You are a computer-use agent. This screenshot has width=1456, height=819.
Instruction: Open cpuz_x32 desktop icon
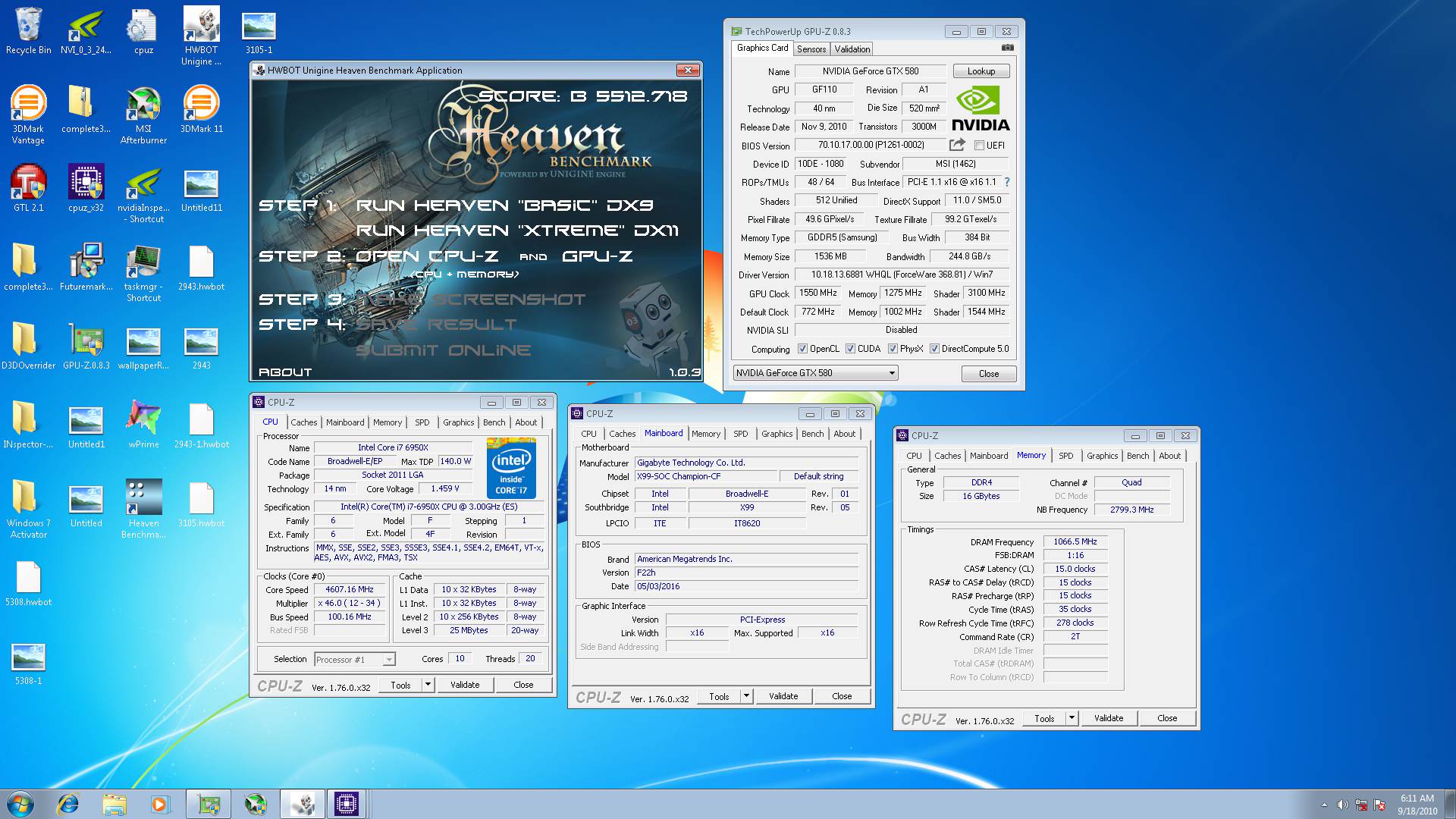pyautogui.click(x=86, y=188)
